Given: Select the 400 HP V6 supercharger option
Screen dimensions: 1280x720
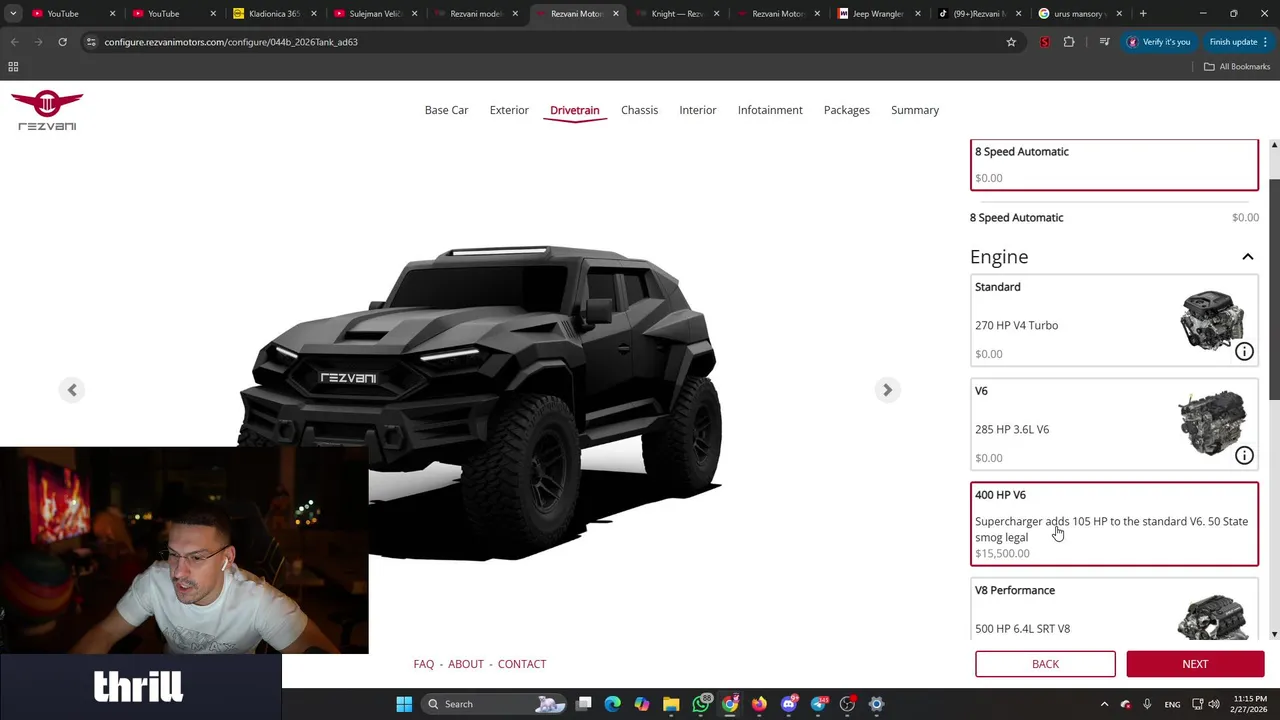Looking at the screenshot, I should [x=1114, y=524].
